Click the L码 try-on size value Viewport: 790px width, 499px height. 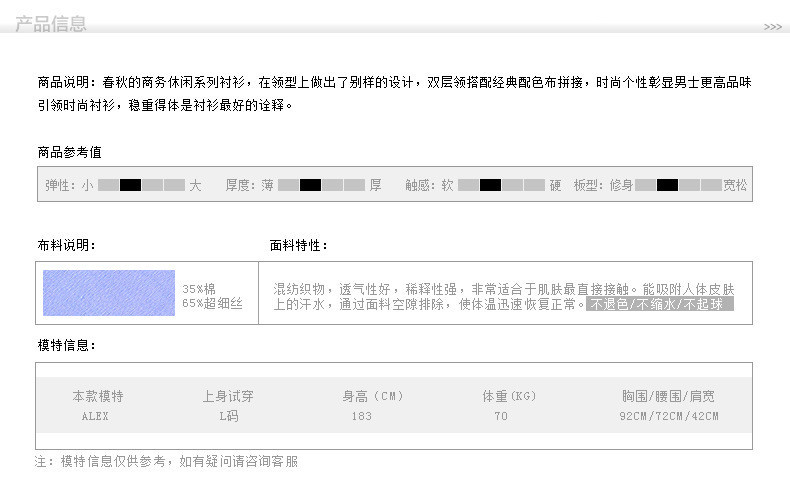tap(228, 416)
